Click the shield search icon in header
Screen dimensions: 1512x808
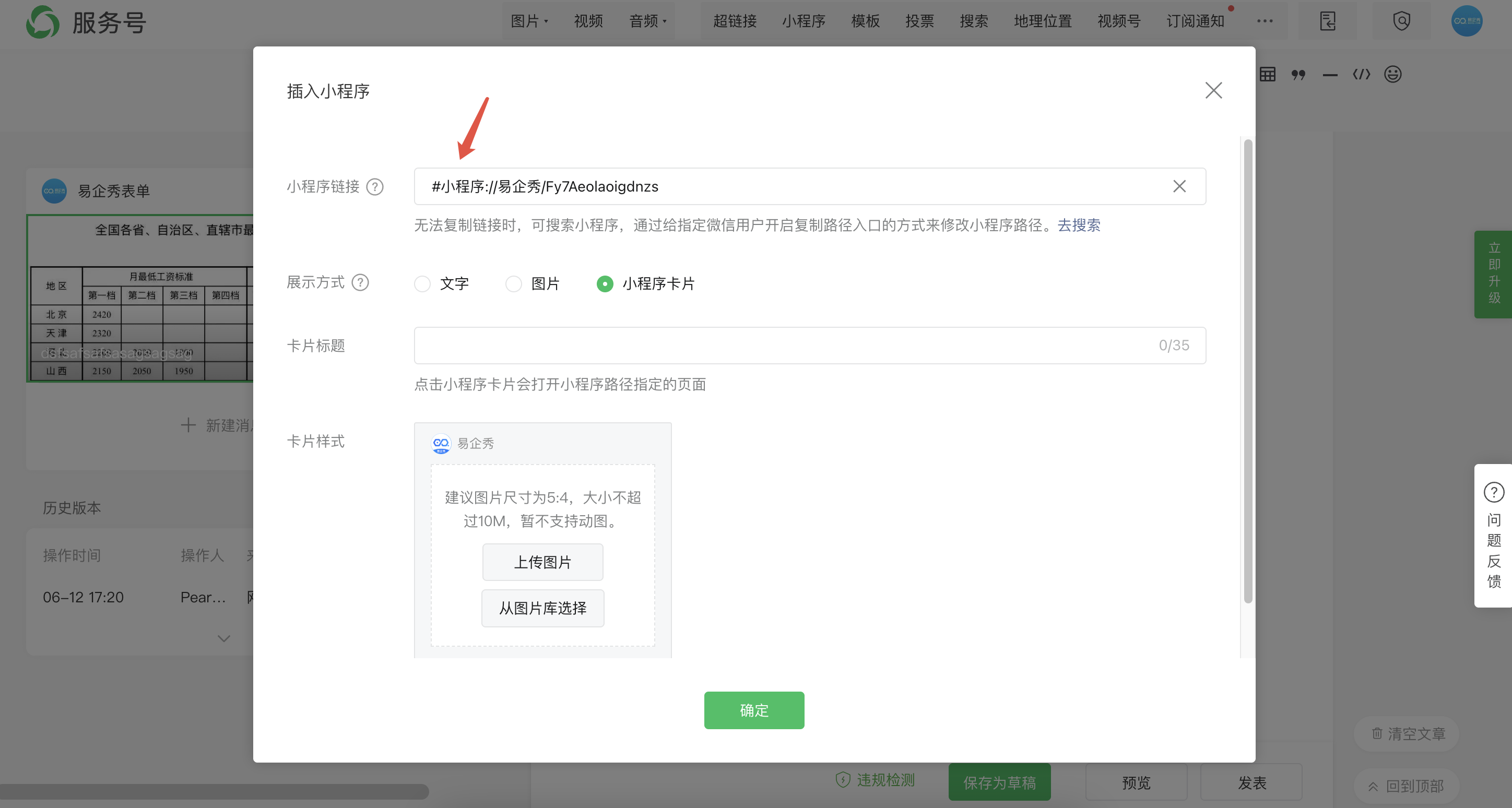click(1402, 21)
